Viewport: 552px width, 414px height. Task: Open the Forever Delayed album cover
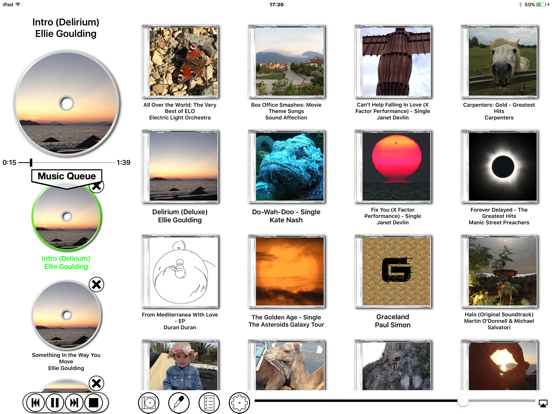(x=500, y=167)
